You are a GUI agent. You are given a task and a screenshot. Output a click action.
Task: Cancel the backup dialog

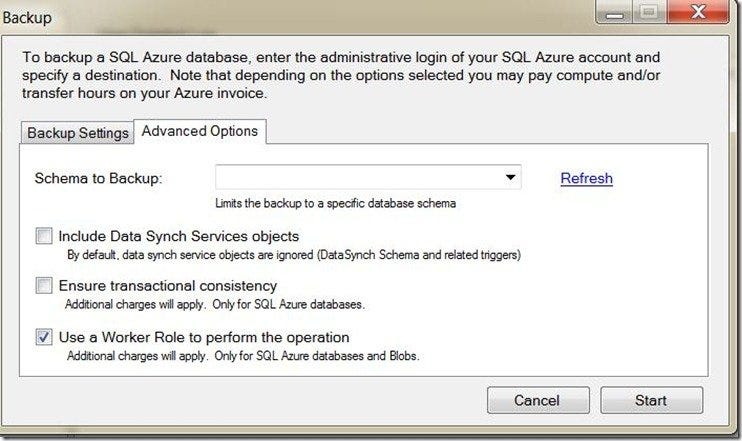538,400
